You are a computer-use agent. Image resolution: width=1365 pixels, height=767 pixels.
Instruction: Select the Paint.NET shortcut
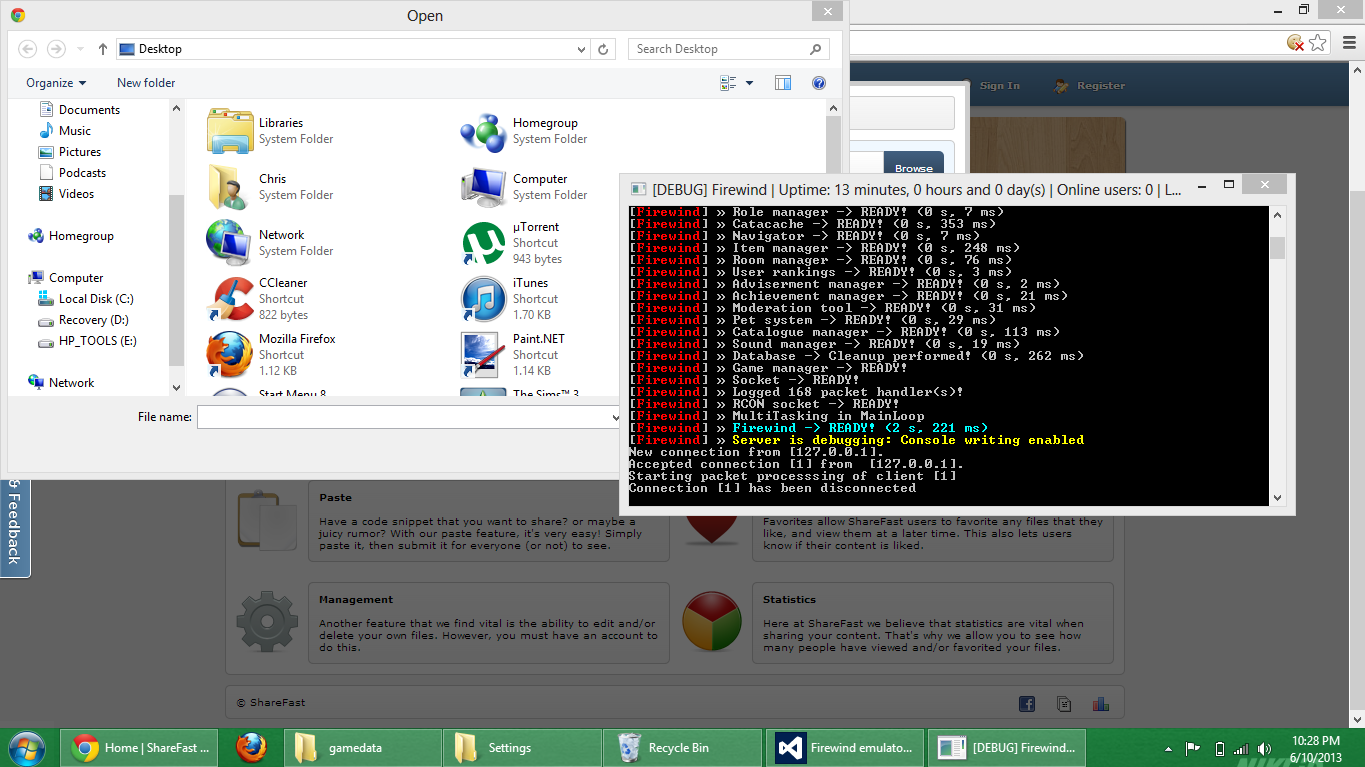tap(484, 354)
